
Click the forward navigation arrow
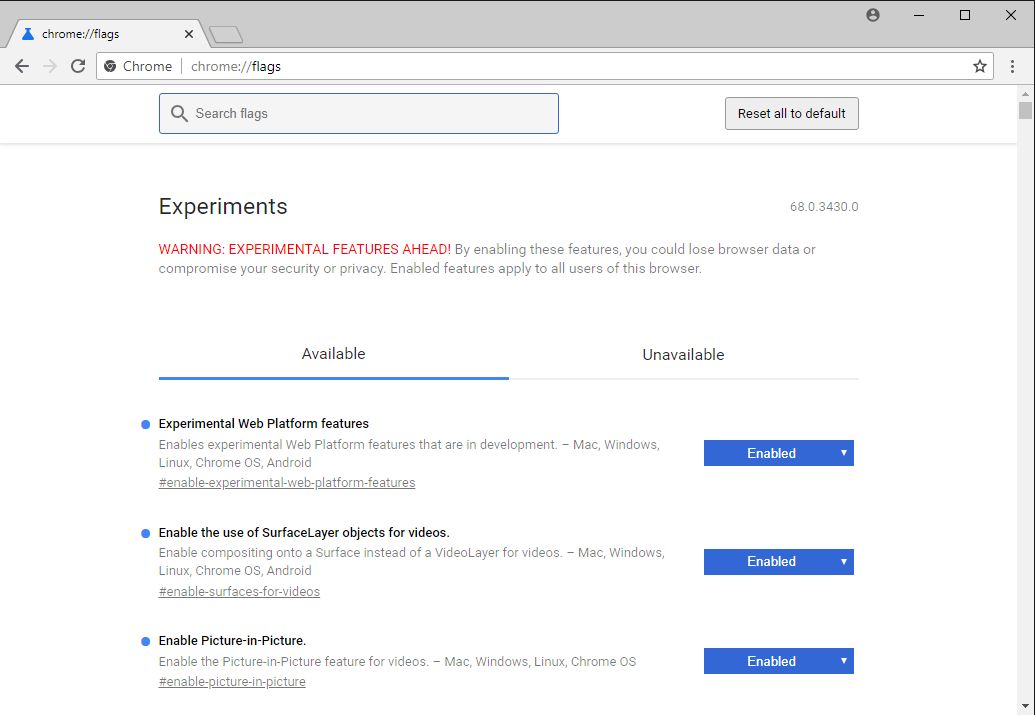tap(50, 66)
